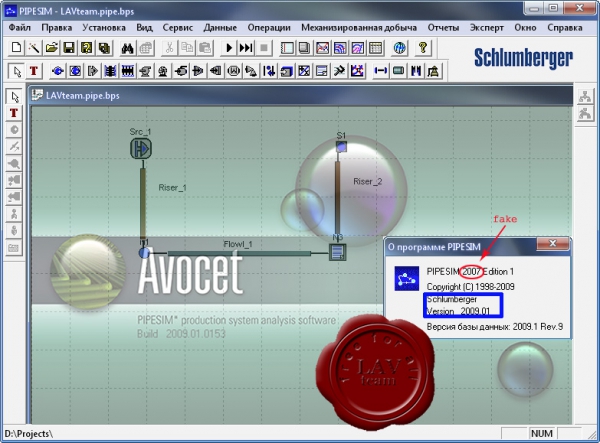
Task: Select the Src_1 source object on canvas
Action: click(141, 148)
